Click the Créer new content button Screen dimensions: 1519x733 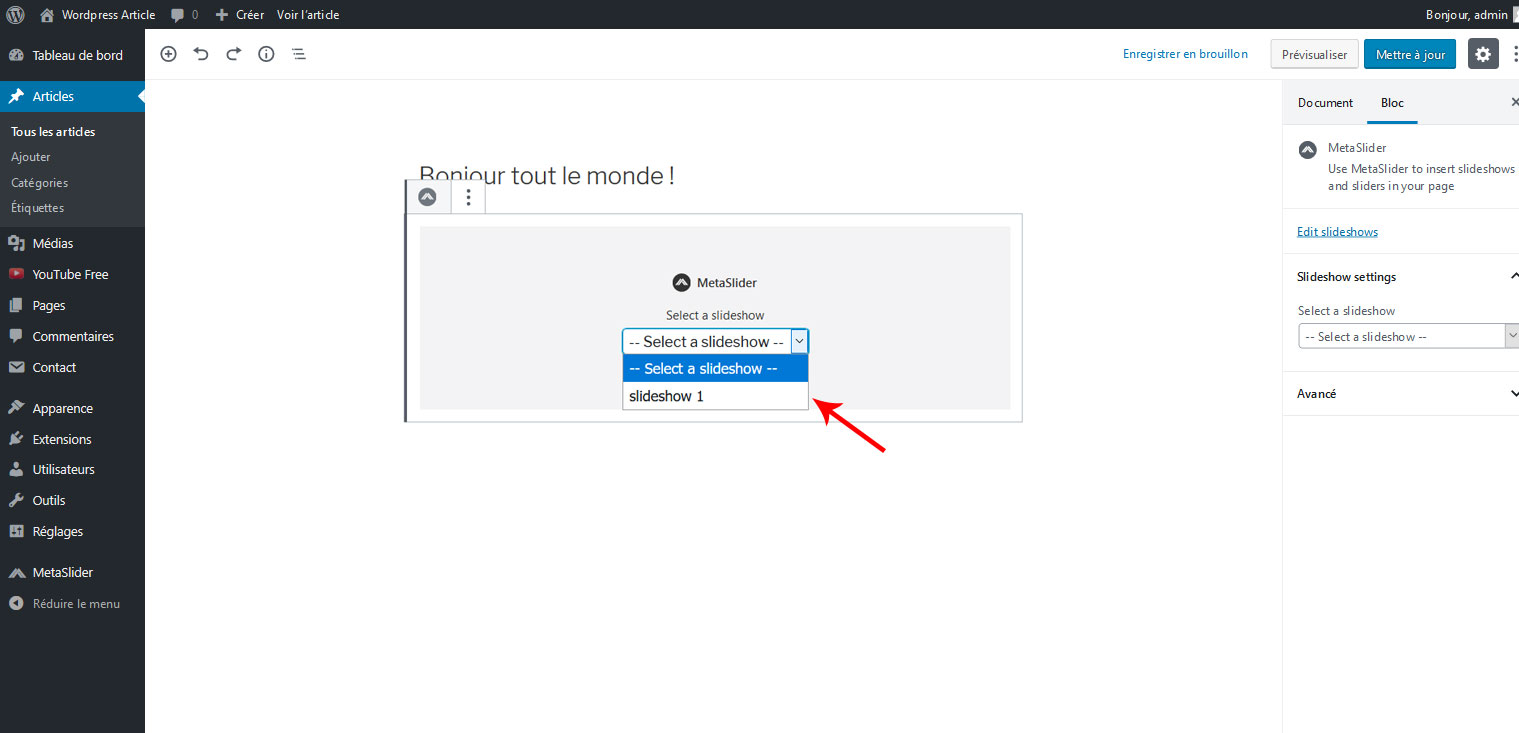pyautogui.click(x=240, y=14)
